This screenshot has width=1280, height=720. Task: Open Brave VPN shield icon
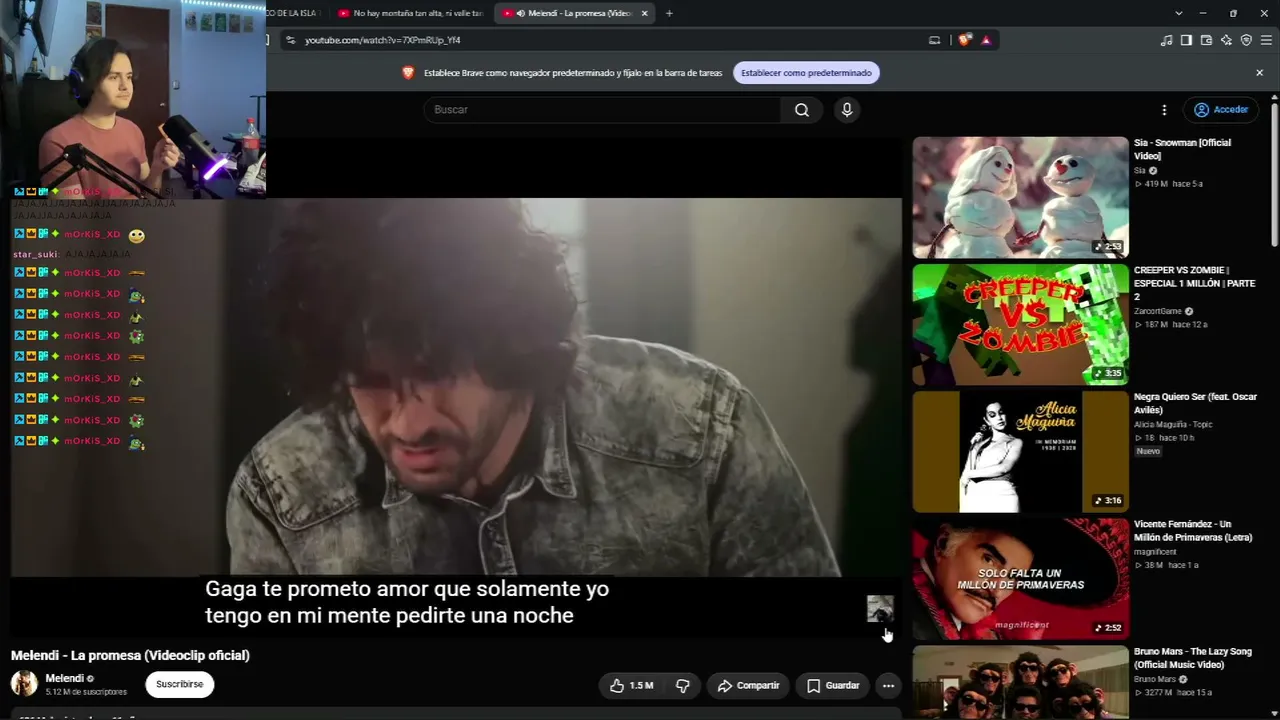tap(1246, 40)
